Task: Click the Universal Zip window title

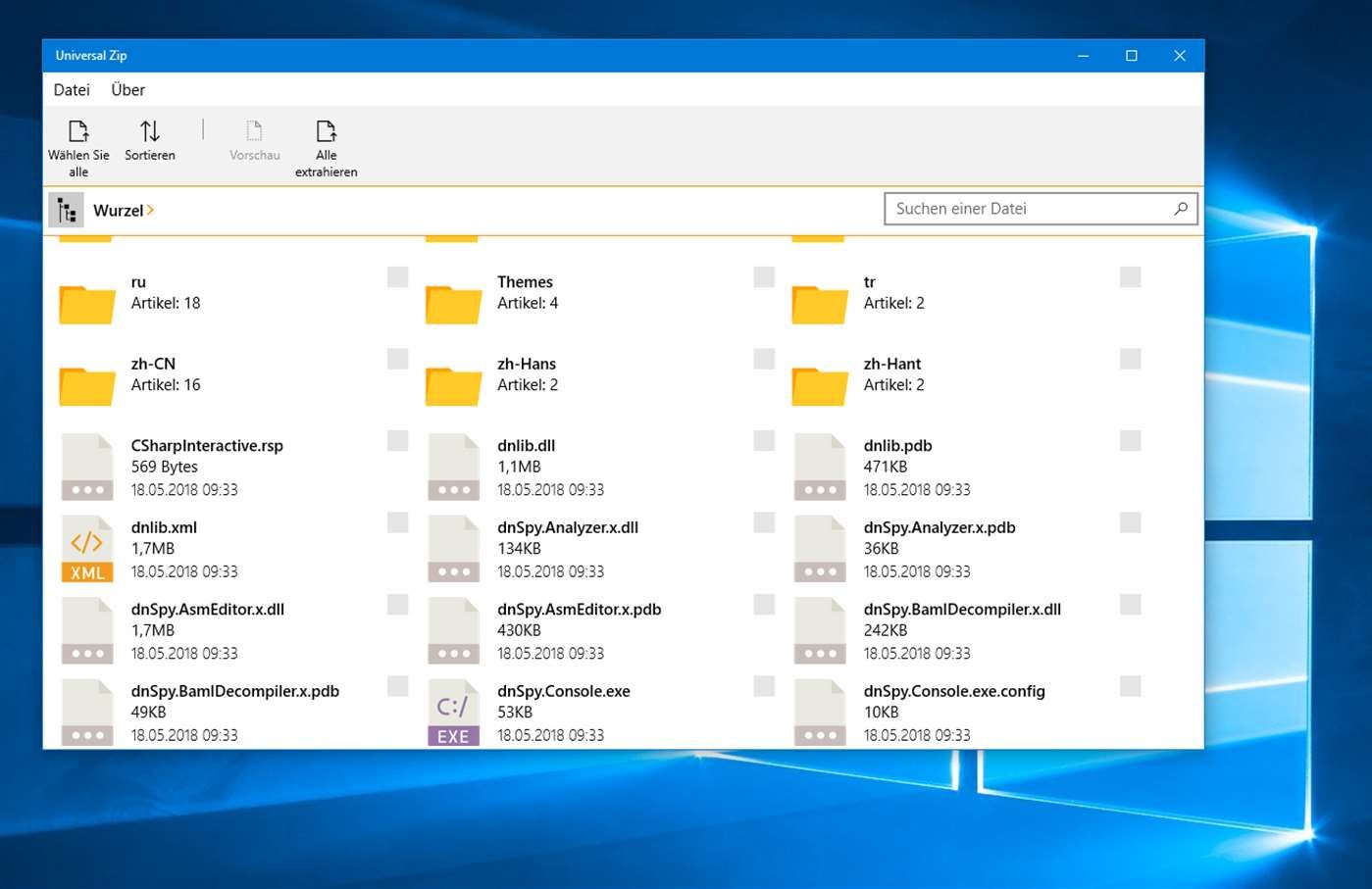Action: (91, 56)
